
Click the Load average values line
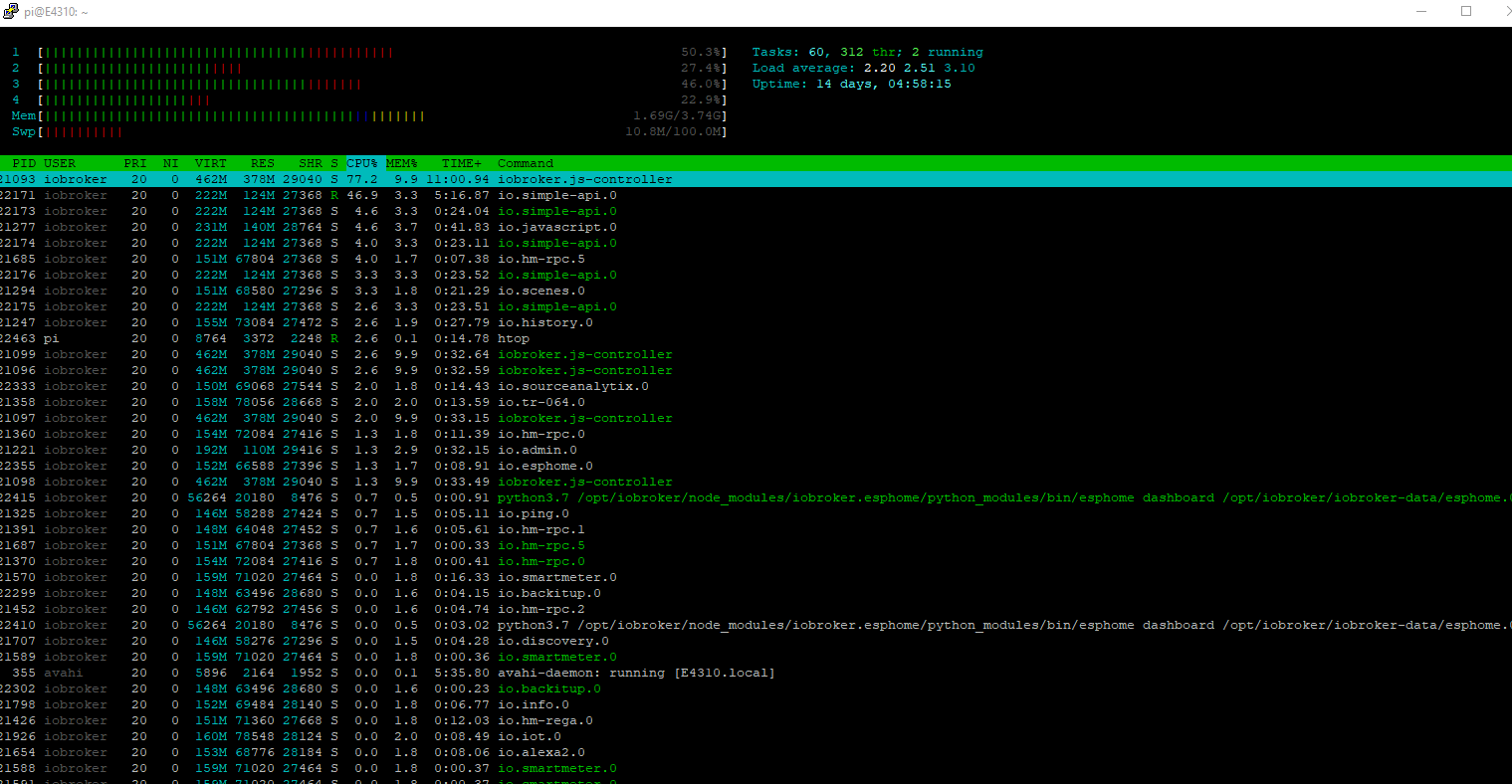point(863,68)
